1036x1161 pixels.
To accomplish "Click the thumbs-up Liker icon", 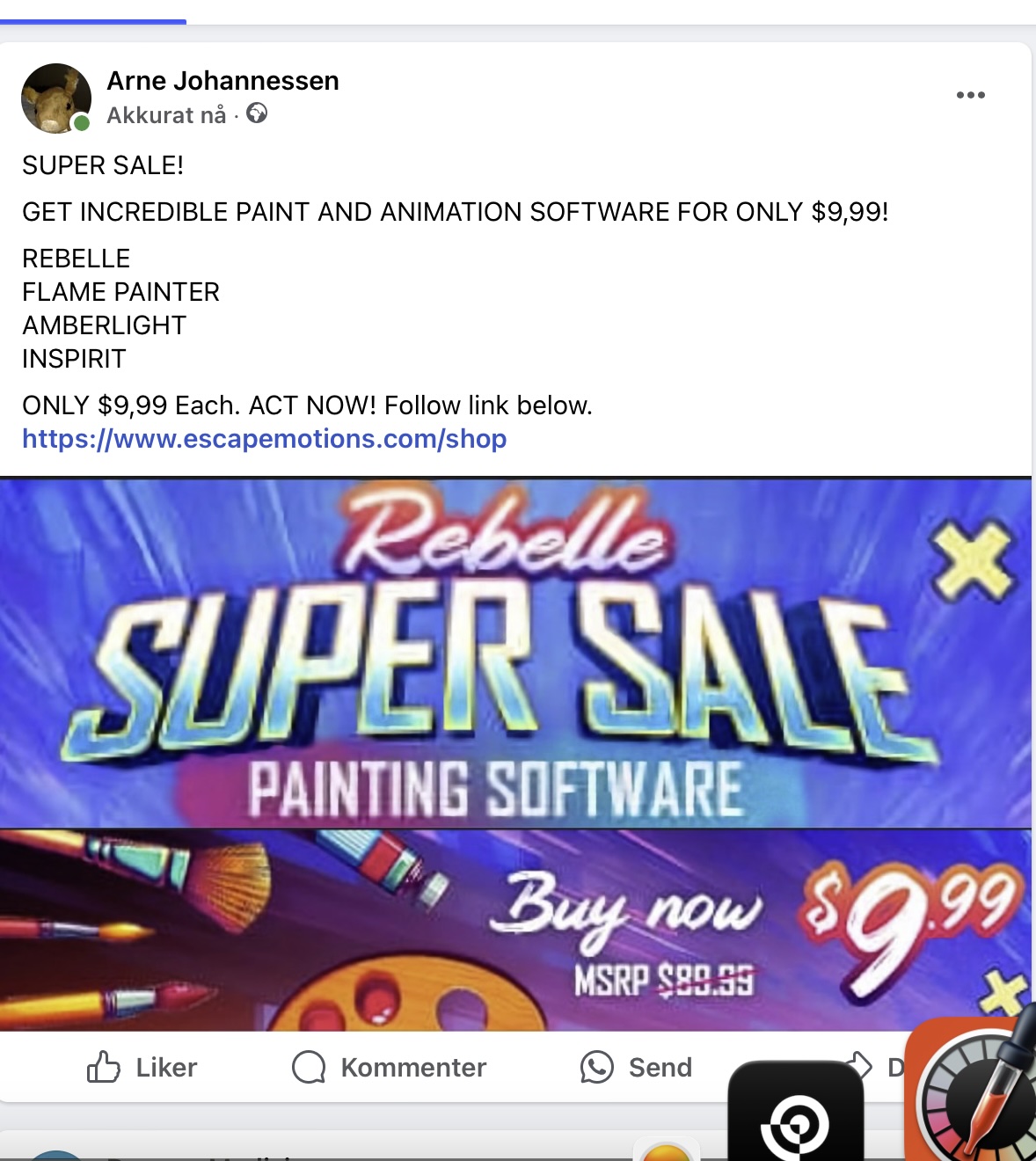I will [103, 1067].
